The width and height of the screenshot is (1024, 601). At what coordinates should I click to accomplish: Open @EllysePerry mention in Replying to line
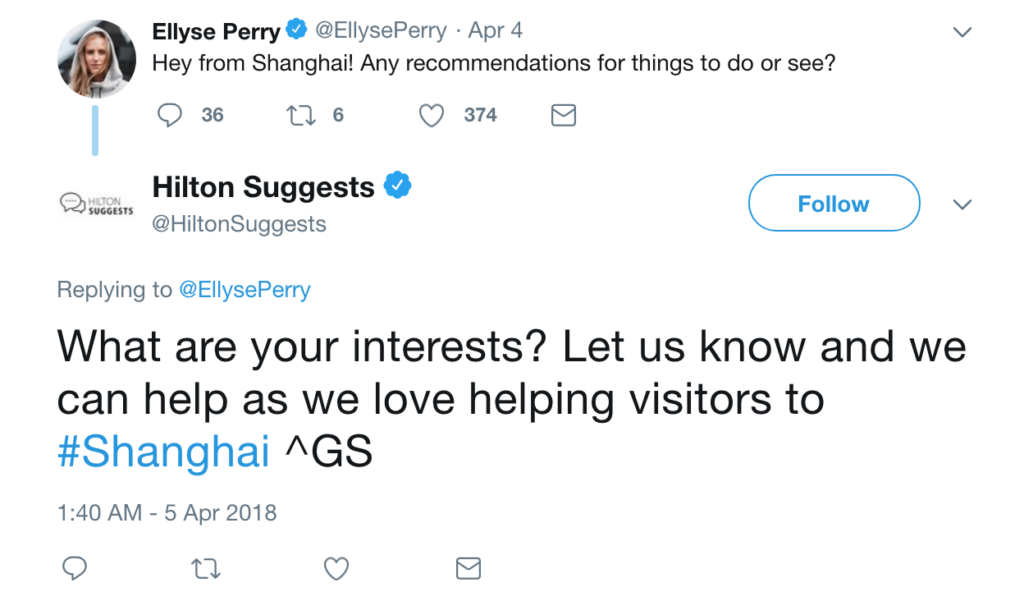tap(244, 290)
